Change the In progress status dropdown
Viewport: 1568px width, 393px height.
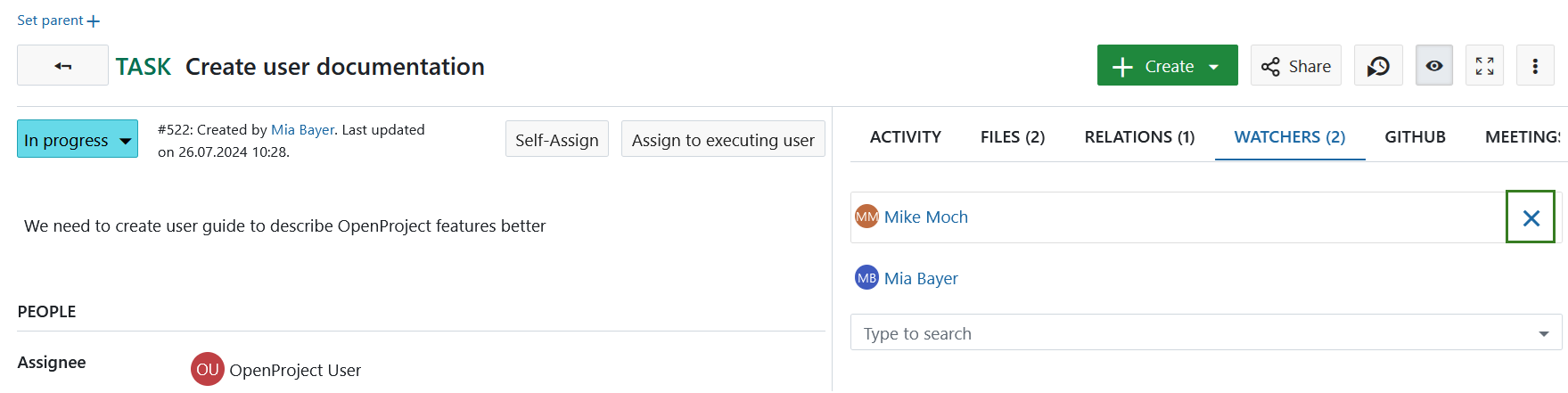pos(78,140)
